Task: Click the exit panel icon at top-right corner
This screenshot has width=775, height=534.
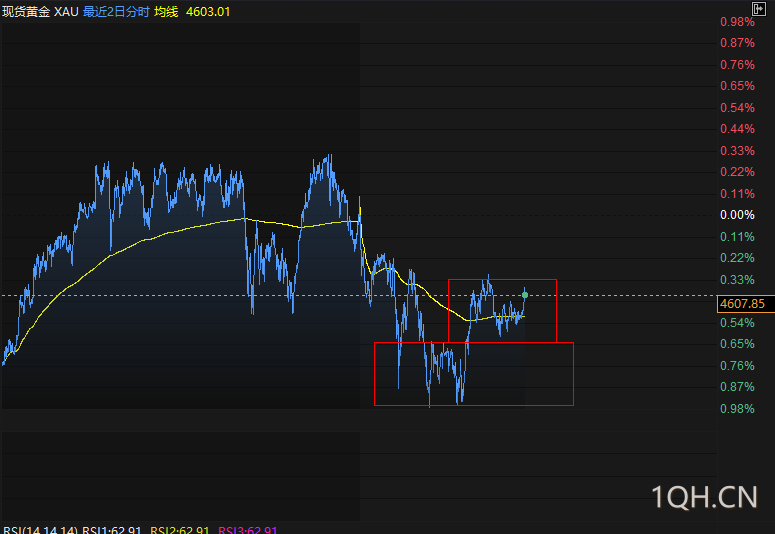Action: tap(758, 9)
